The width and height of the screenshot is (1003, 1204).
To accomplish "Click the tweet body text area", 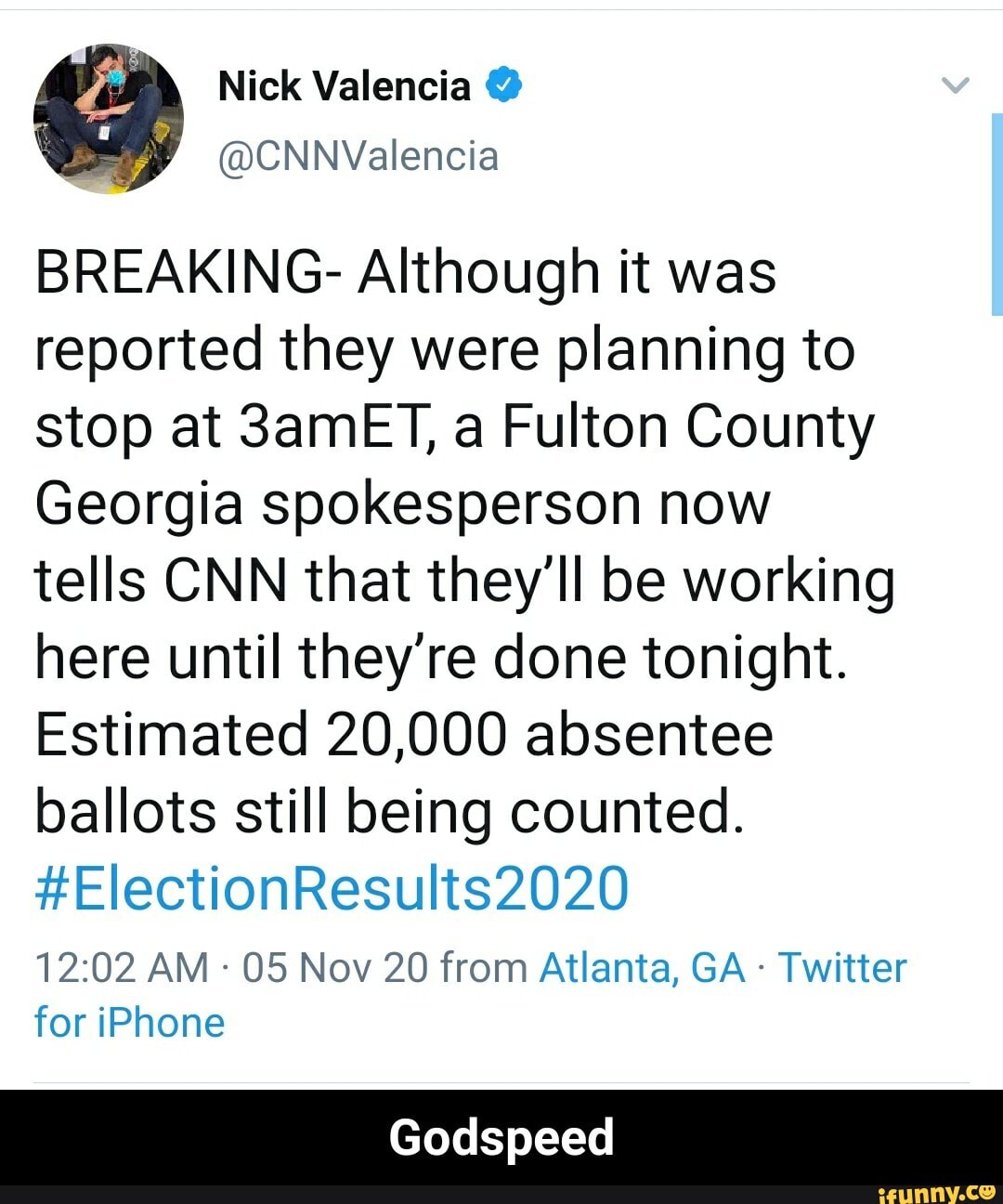I will coord(464,539).
